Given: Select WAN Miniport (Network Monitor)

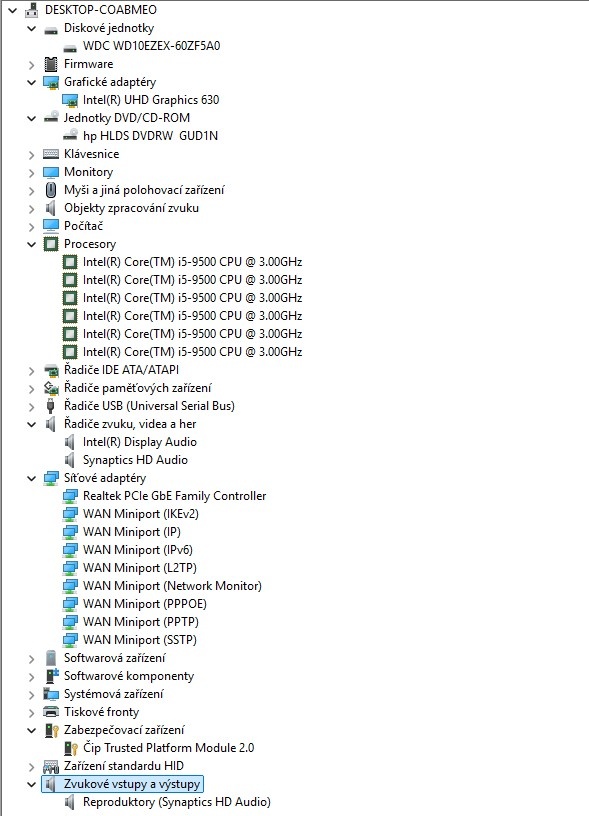Looking at the screenshot, I should (x=172, y=586).
